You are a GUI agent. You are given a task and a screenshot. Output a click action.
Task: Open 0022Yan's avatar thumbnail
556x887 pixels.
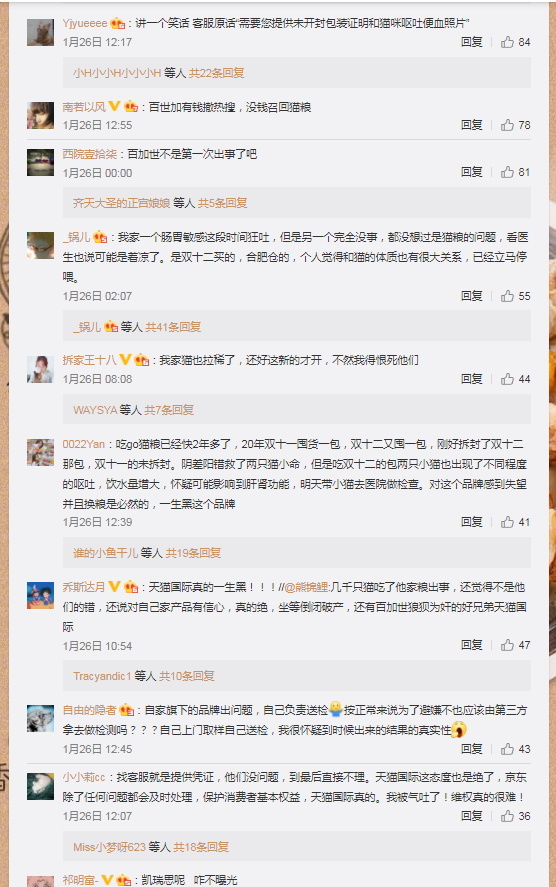tap(40, 452)
